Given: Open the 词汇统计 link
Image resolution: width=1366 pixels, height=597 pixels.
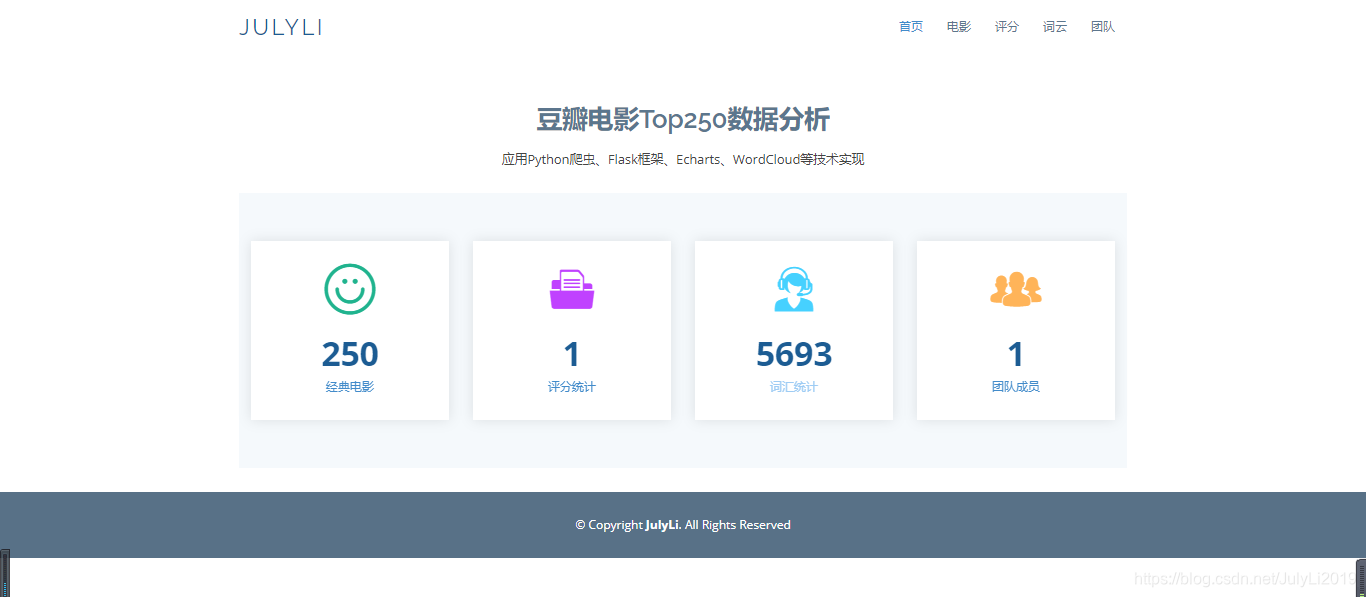Looking at the screenshot, I should [794, 386].
